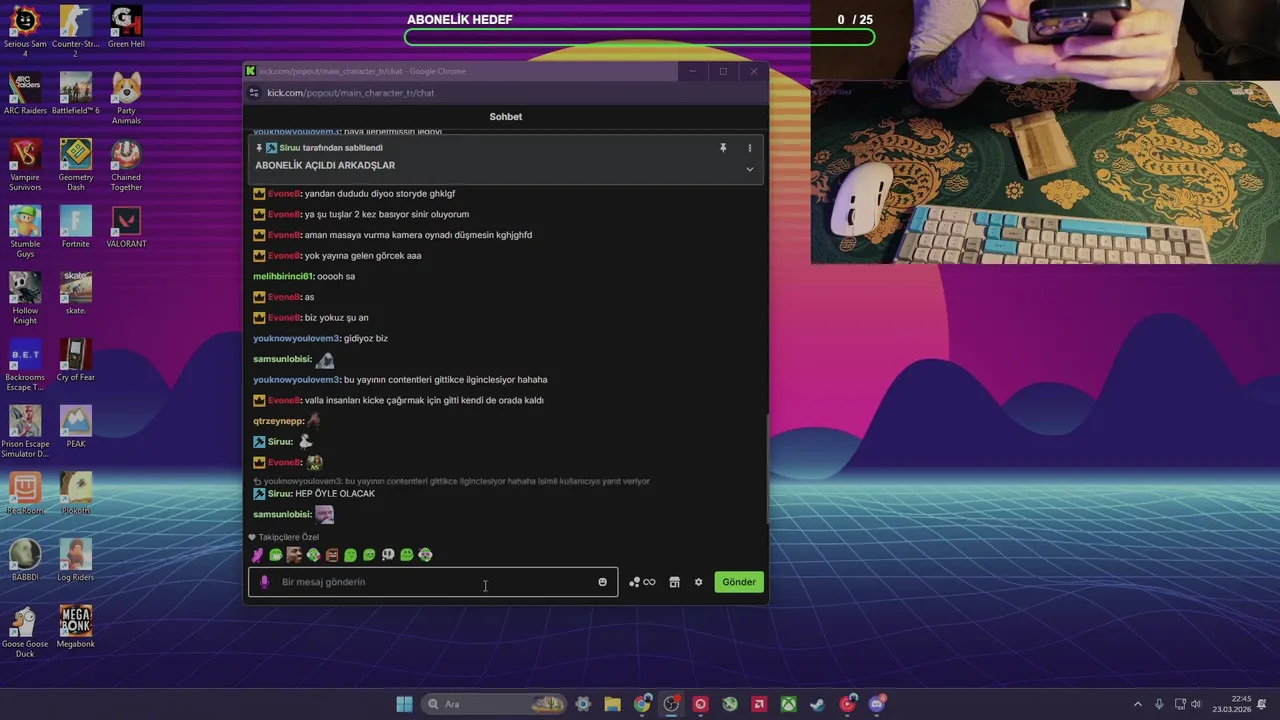
Task: Open the pinned message three-dot menu
Action: [750, 148]
